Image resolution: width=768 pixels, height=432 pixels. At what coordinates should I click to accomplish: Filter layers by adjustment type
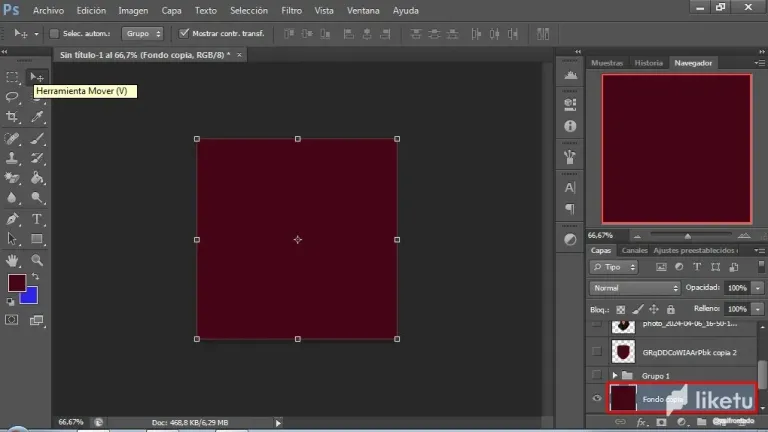pos(679,267)
